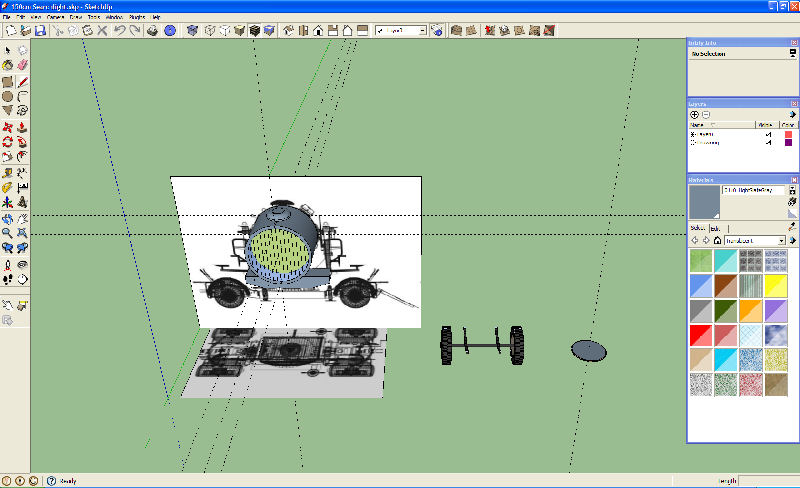Click the Save icon in toolbar
Screen dimensions: 800x488
[40, 31]
